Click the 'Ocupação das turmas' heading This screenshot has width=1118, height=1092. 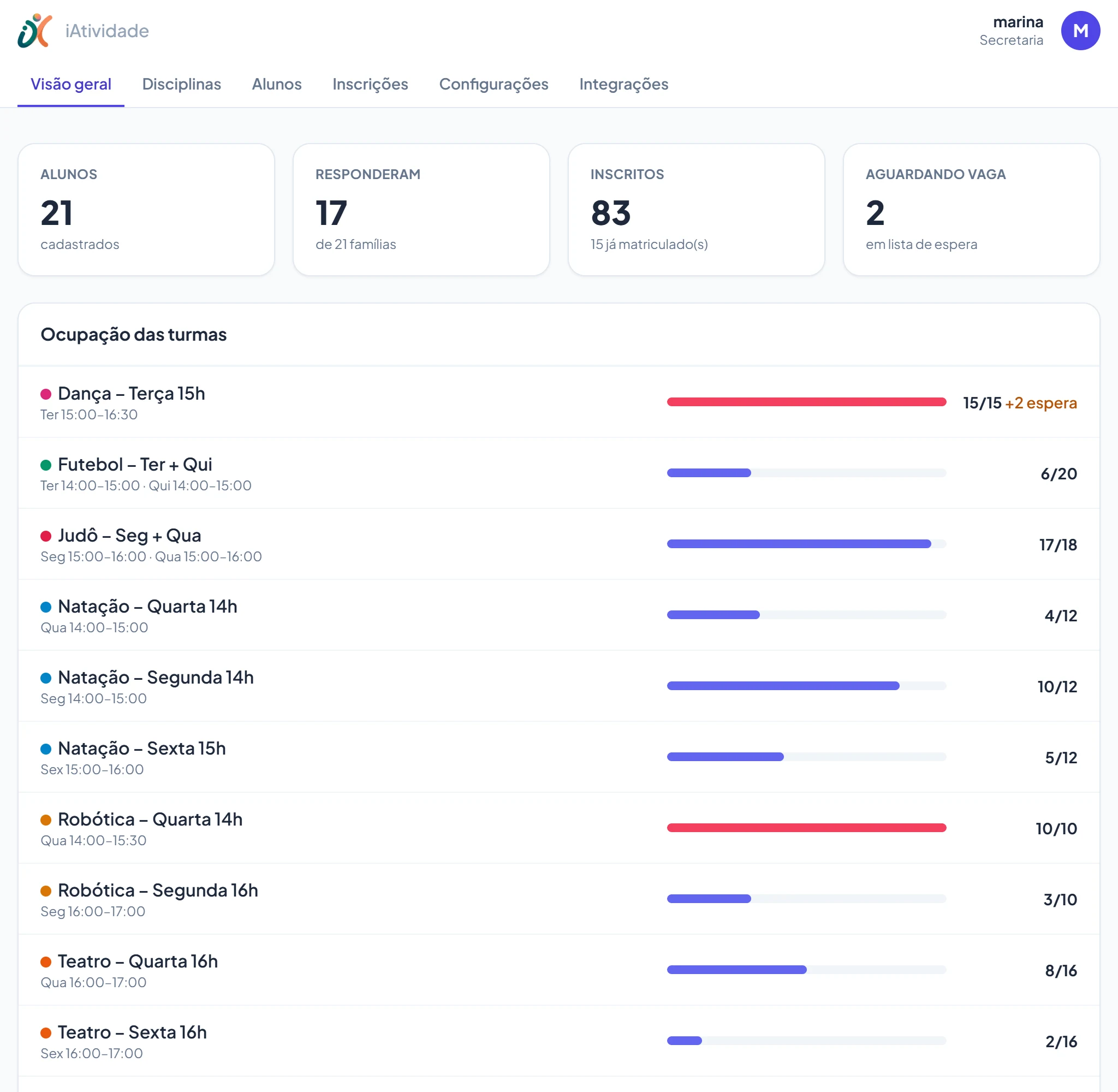tap(134, 334)
